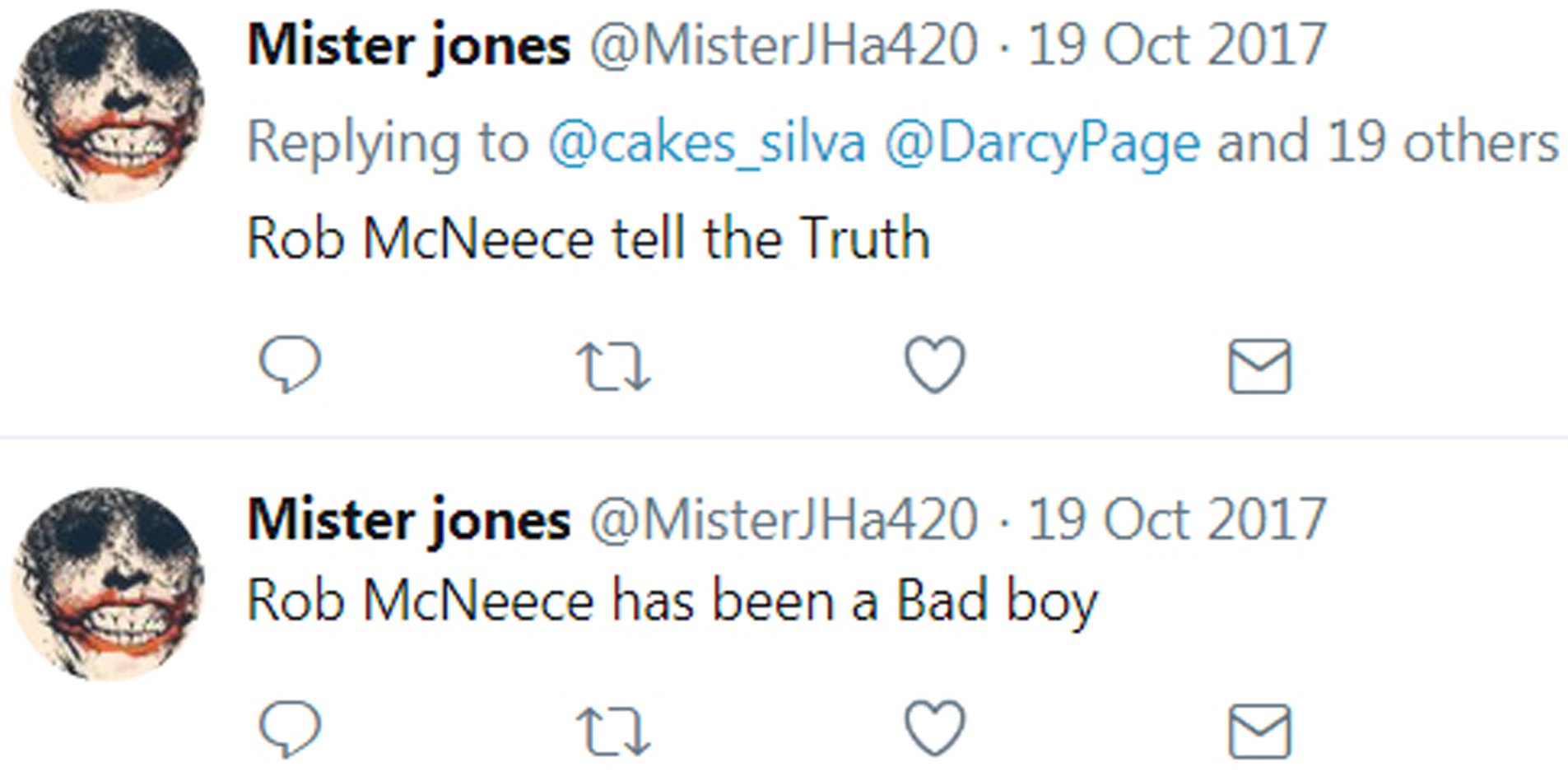
Task: Send 'Bad boy' tweet via direct message
Action: pos(1259,732)
